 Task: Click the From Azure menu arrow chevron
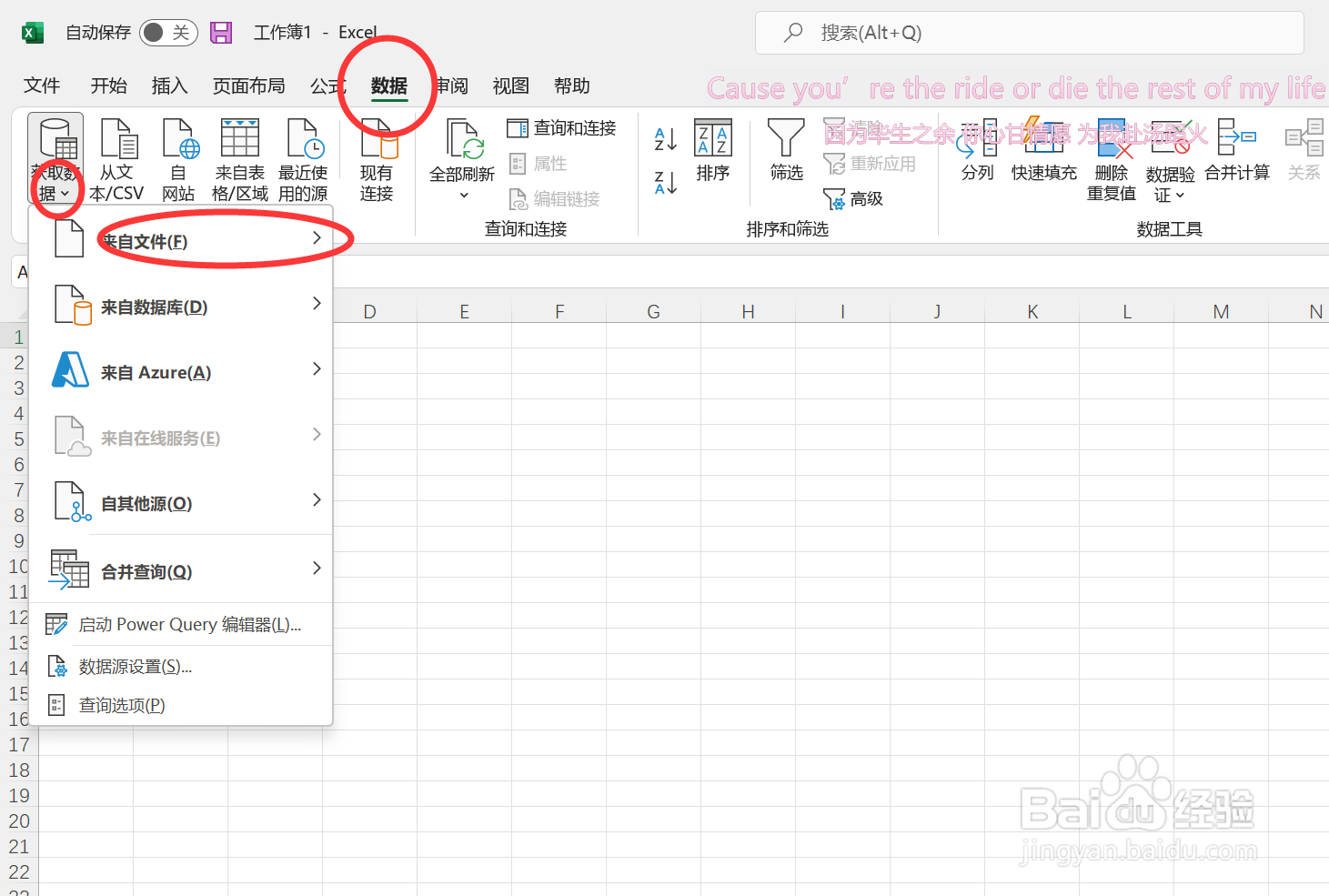tap(317, 368)
